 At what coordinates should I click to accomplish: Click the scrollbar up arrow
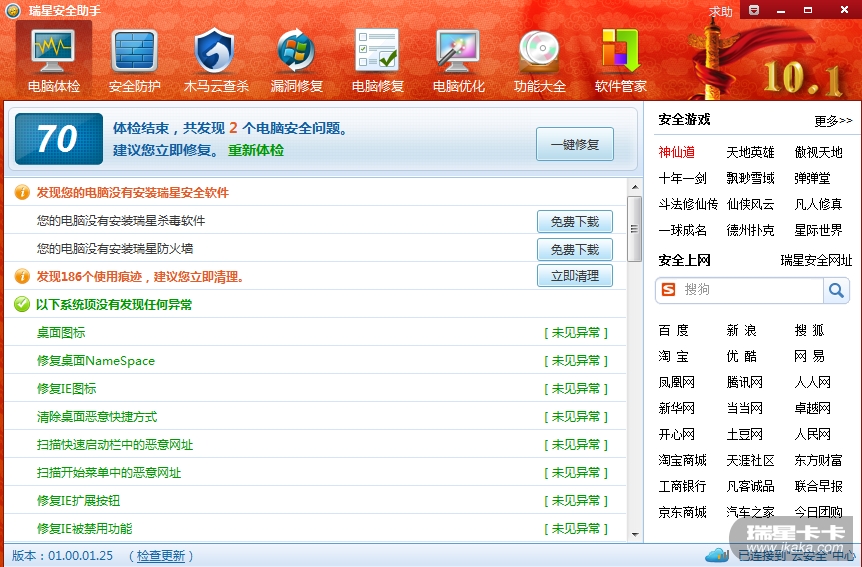point(635,187)
